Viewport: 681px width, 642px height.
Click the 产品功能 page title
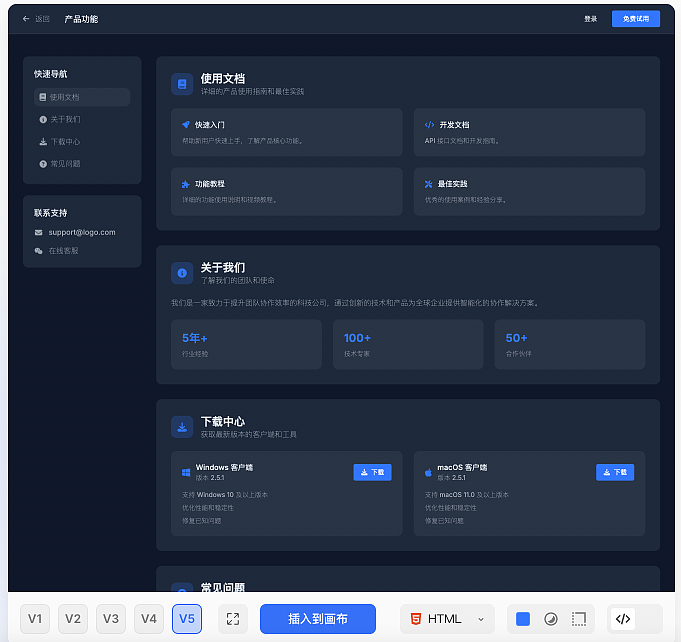coord(81,19)
